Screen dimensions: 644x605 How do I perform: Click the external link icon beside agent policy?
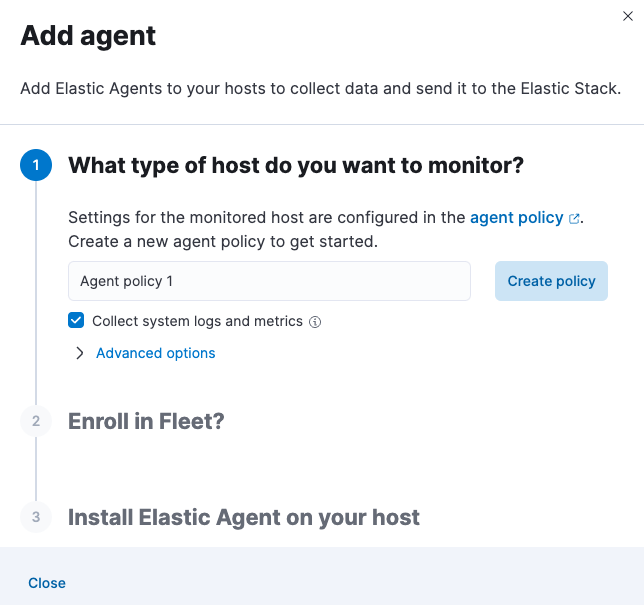click(574, 218)
